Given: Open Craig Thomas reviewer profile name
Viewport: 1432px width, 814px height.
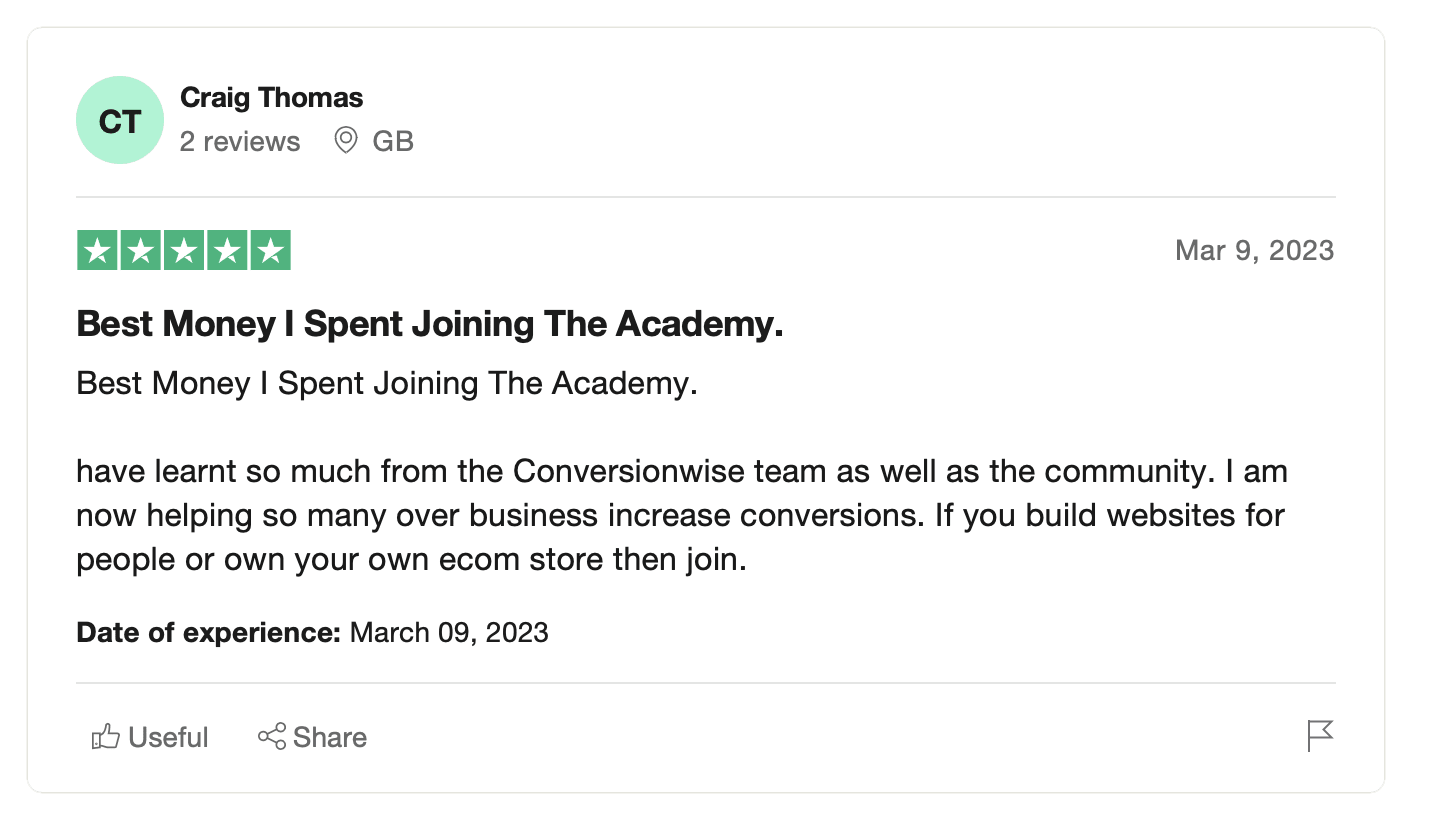Looking at the screenshot, I should (x=271, y=98).
